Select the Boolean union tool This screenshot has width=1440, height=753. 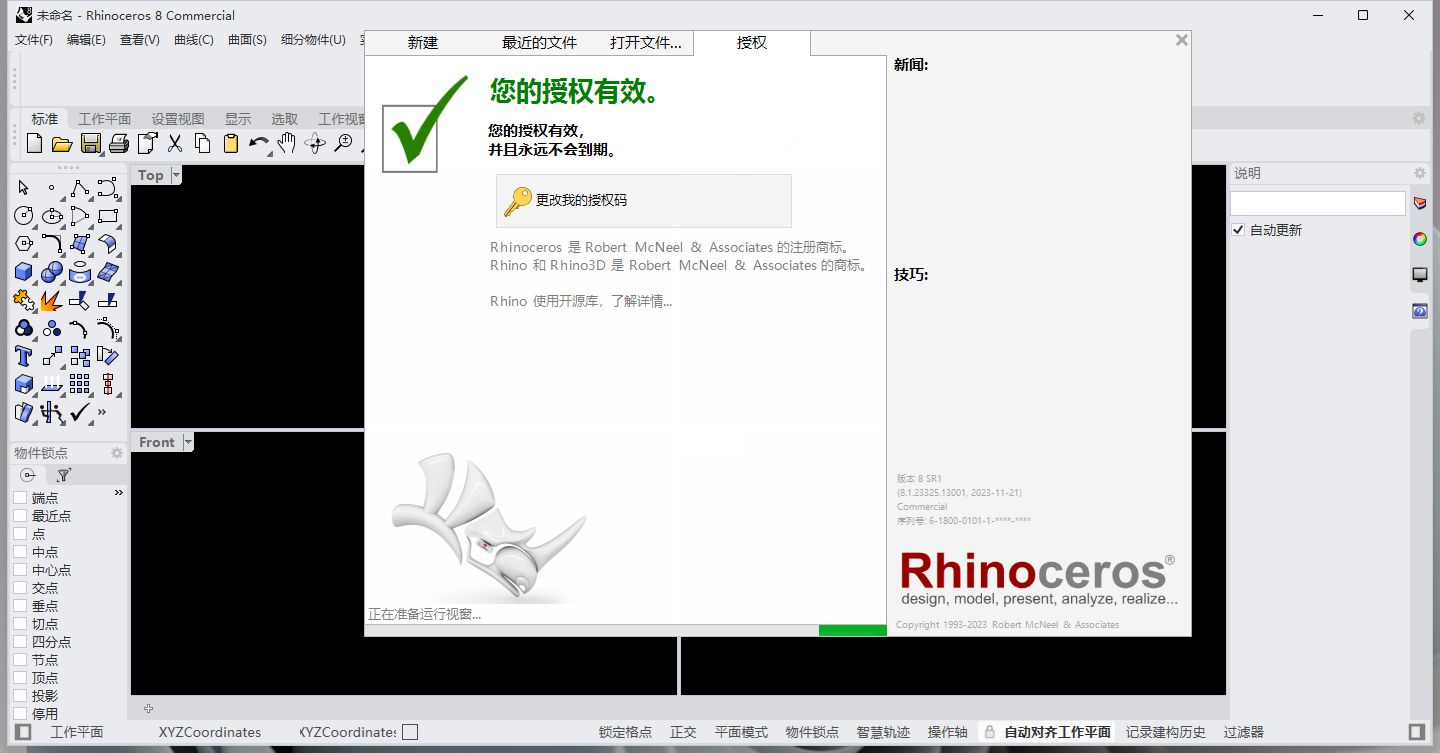tap(52, 272)
